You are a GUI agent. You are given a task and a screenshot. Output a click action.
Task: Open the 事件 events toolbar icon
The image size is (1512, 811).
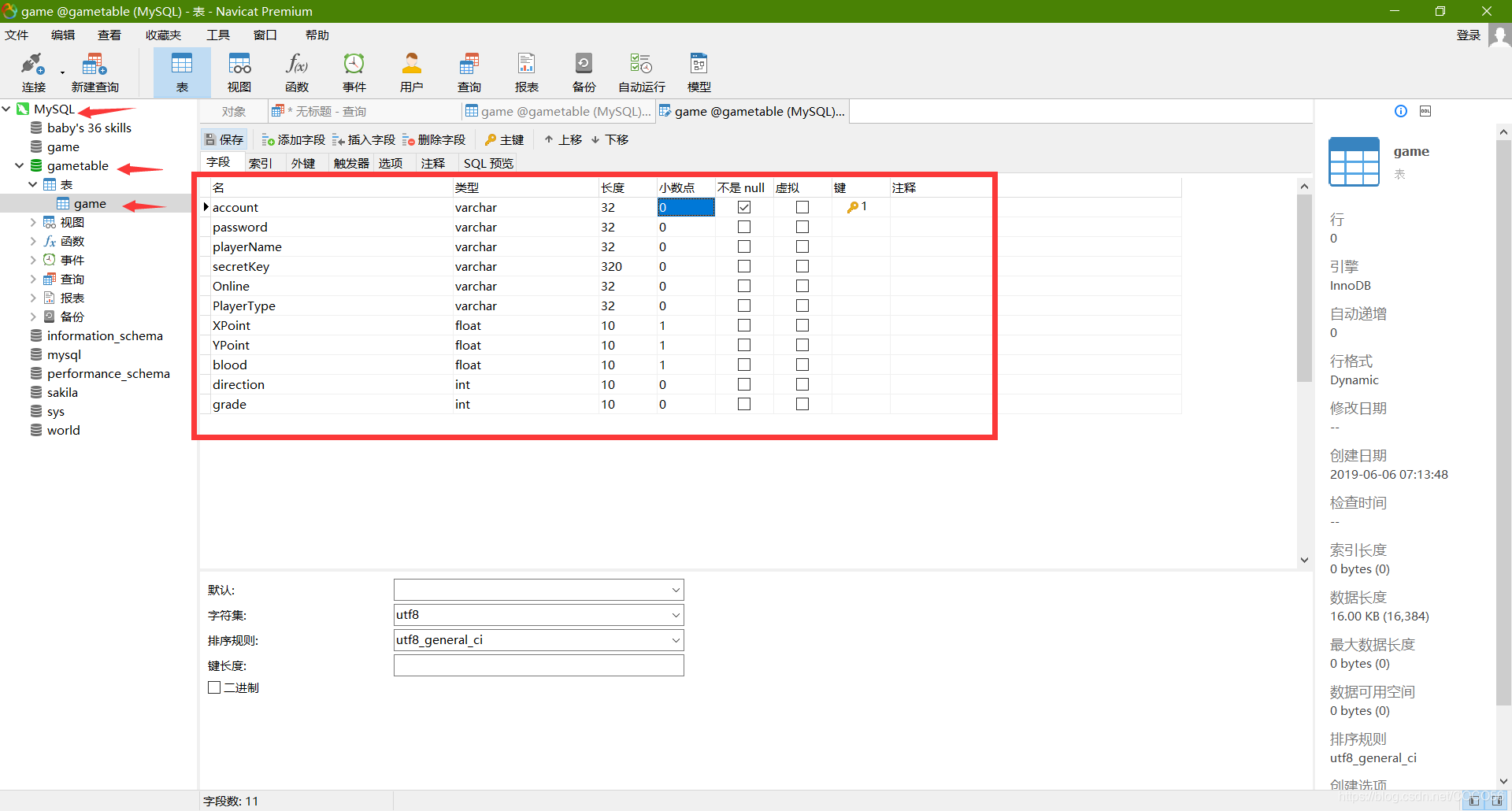pos(354,72)
